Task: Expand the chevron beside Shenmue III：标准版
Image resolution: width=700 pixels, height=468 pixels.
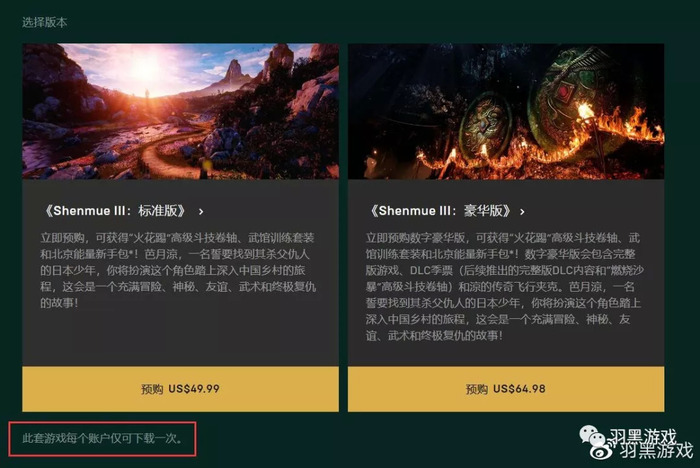Action: 201,212
